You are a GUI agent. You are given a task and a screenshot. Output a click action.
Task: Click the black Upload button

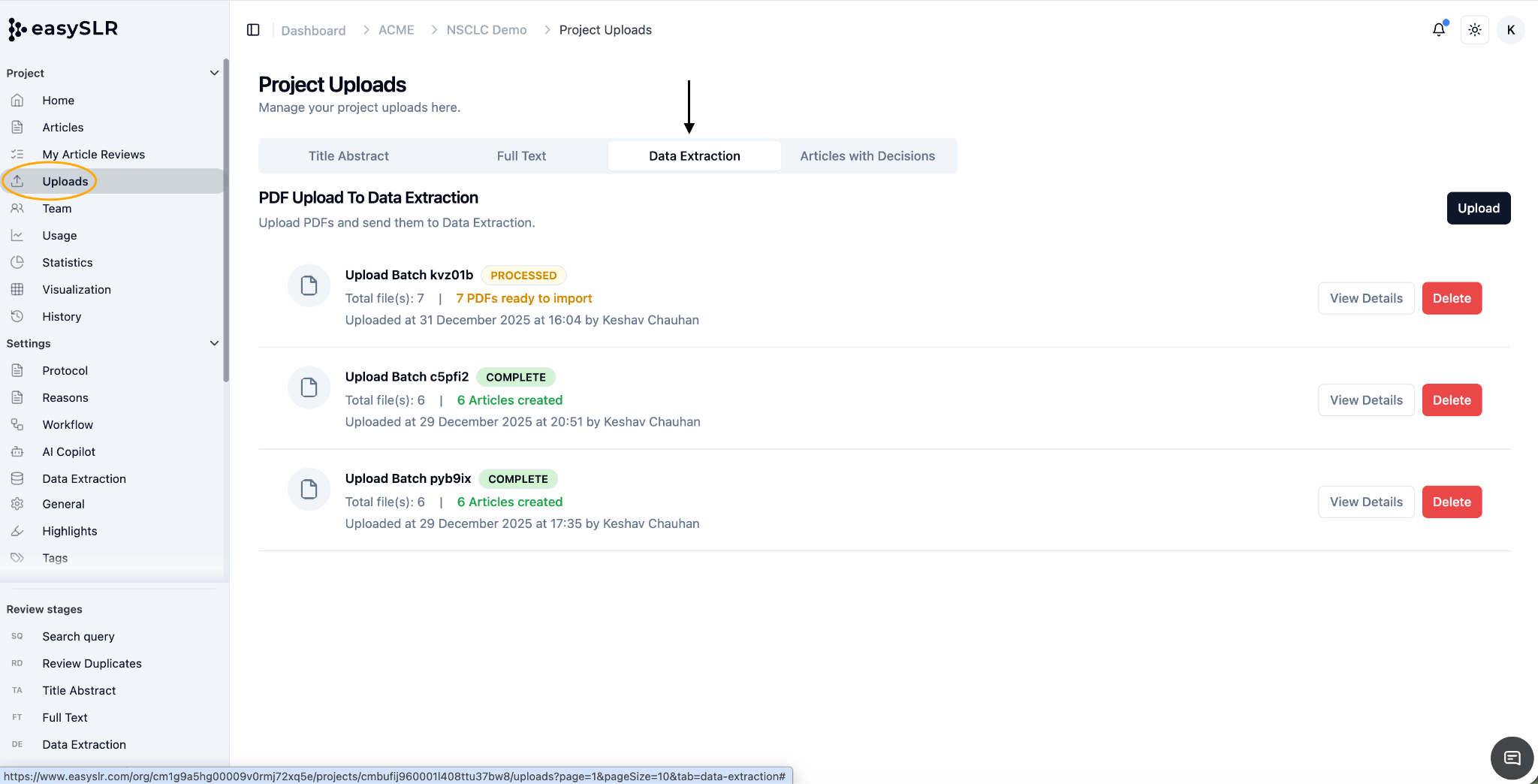coord(1479,208)
